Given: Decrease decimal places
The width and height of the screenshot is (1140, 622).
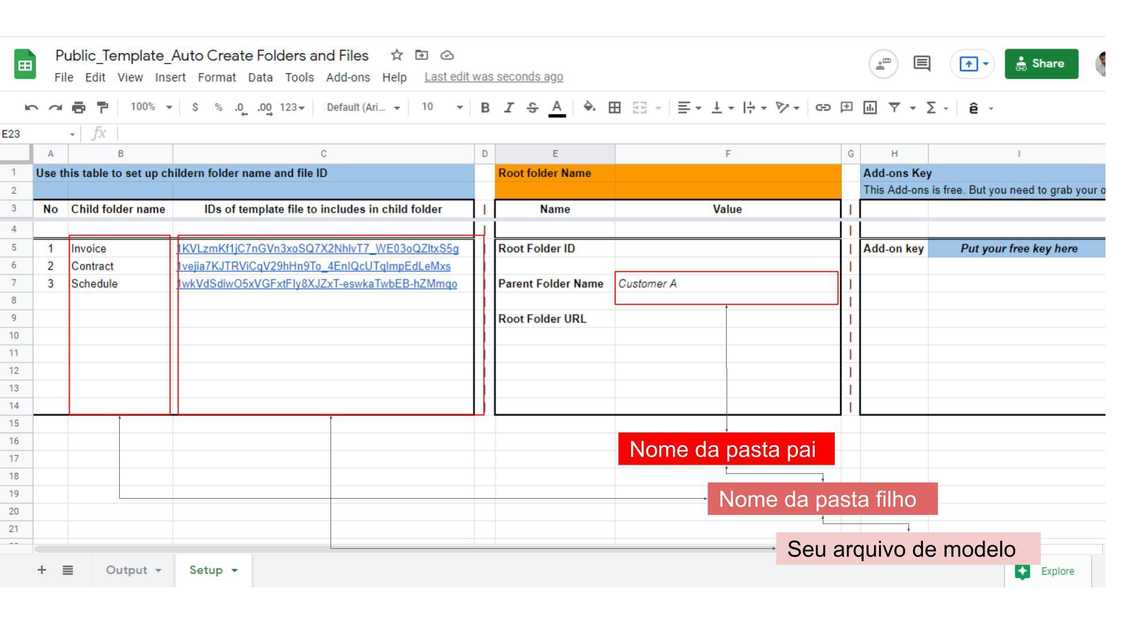Looking at the screenshot, I should point(240,108).
